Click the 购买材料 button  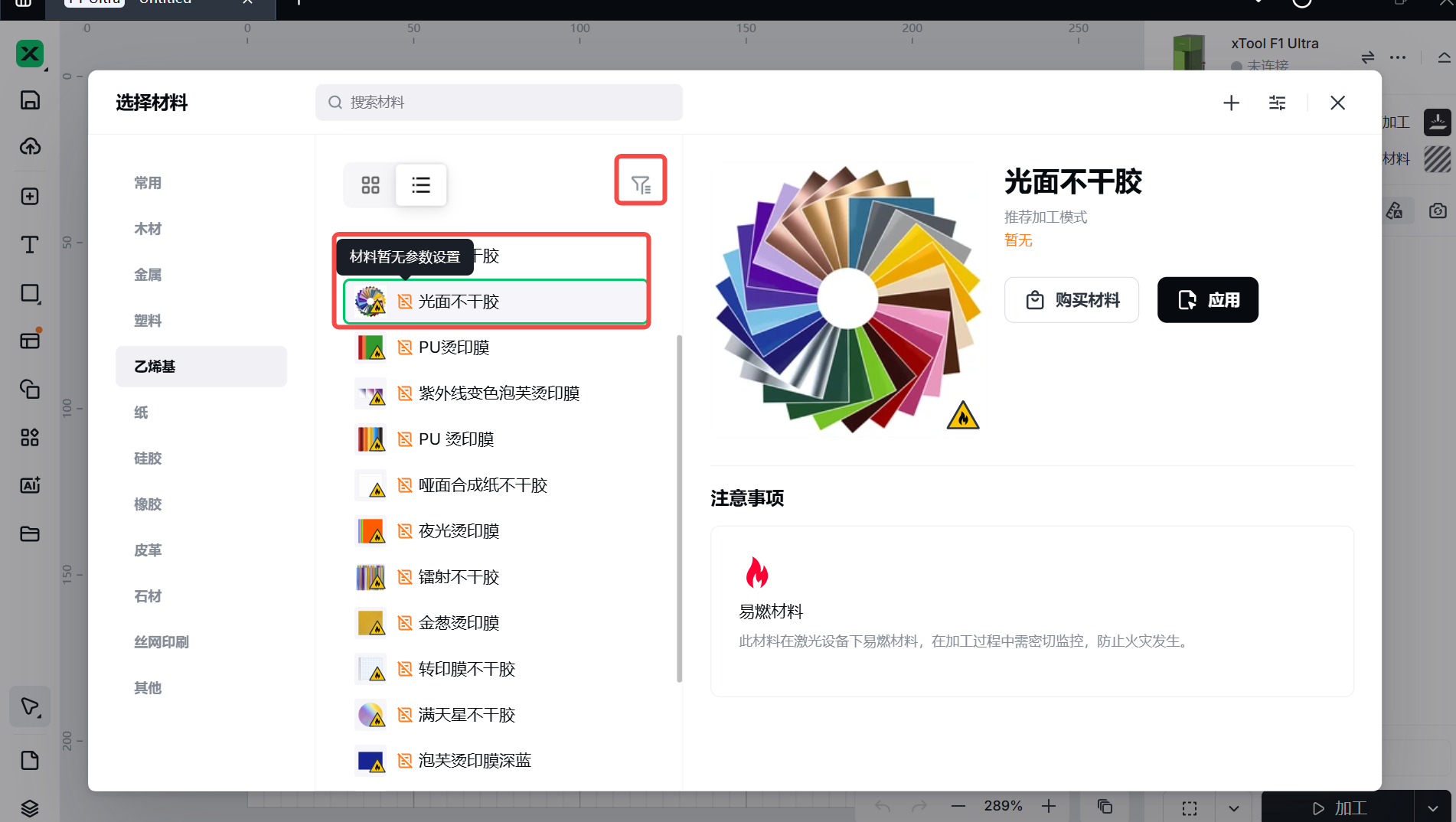(x=1071, y=300)
